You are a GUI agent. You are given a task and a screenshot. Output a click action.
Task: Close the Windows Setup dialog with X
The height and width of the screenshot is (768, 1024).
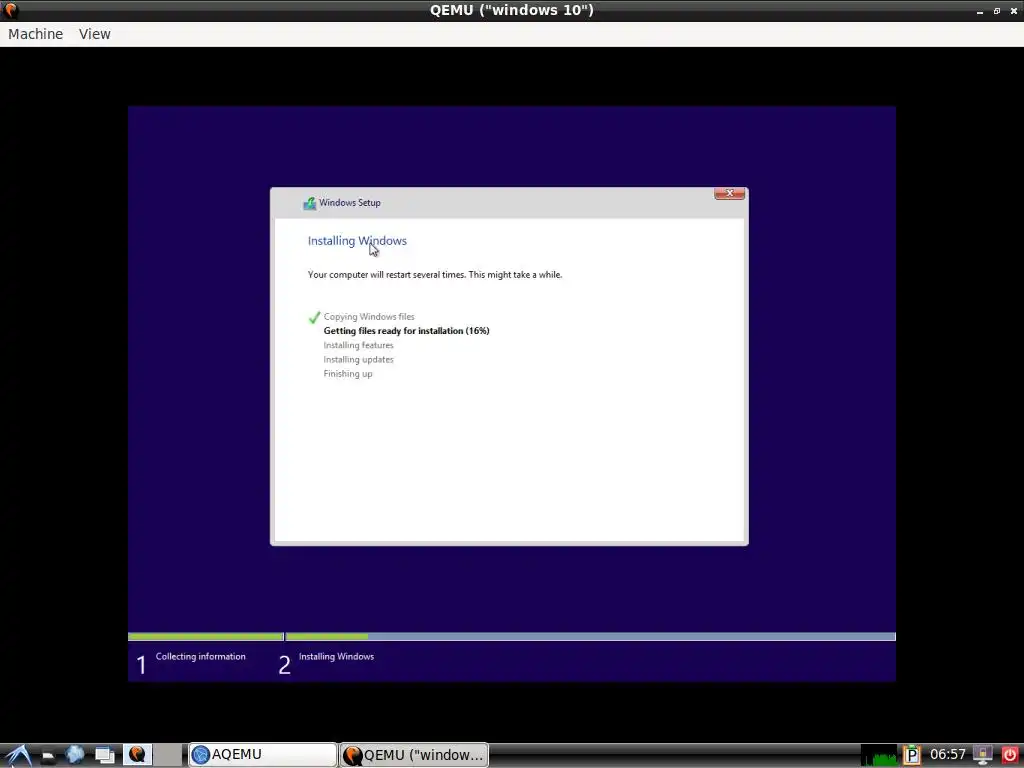(x=729, y=194)
